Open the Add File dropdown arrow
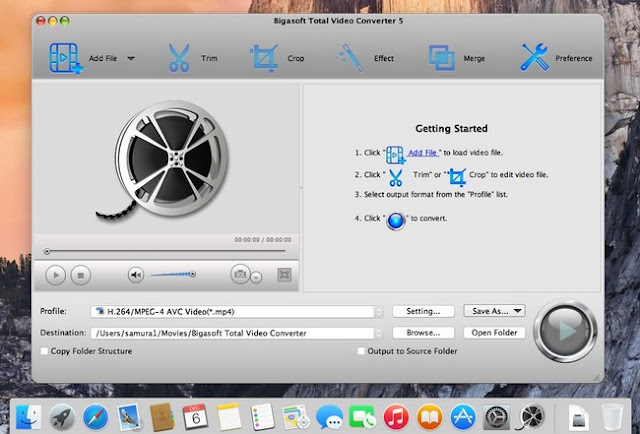The height and width of the screenshot is (434, 640). point(131,59)
